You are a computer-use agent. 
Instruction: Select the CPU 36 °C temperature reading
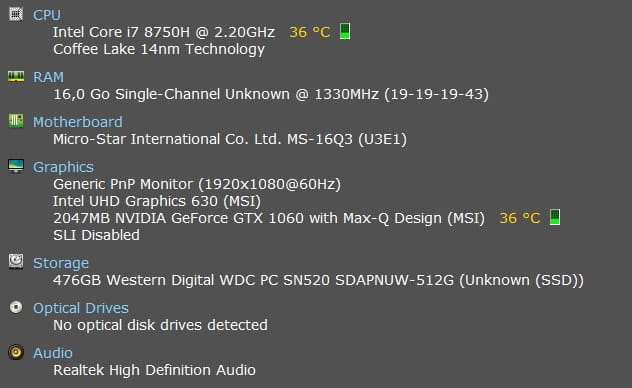310,32
